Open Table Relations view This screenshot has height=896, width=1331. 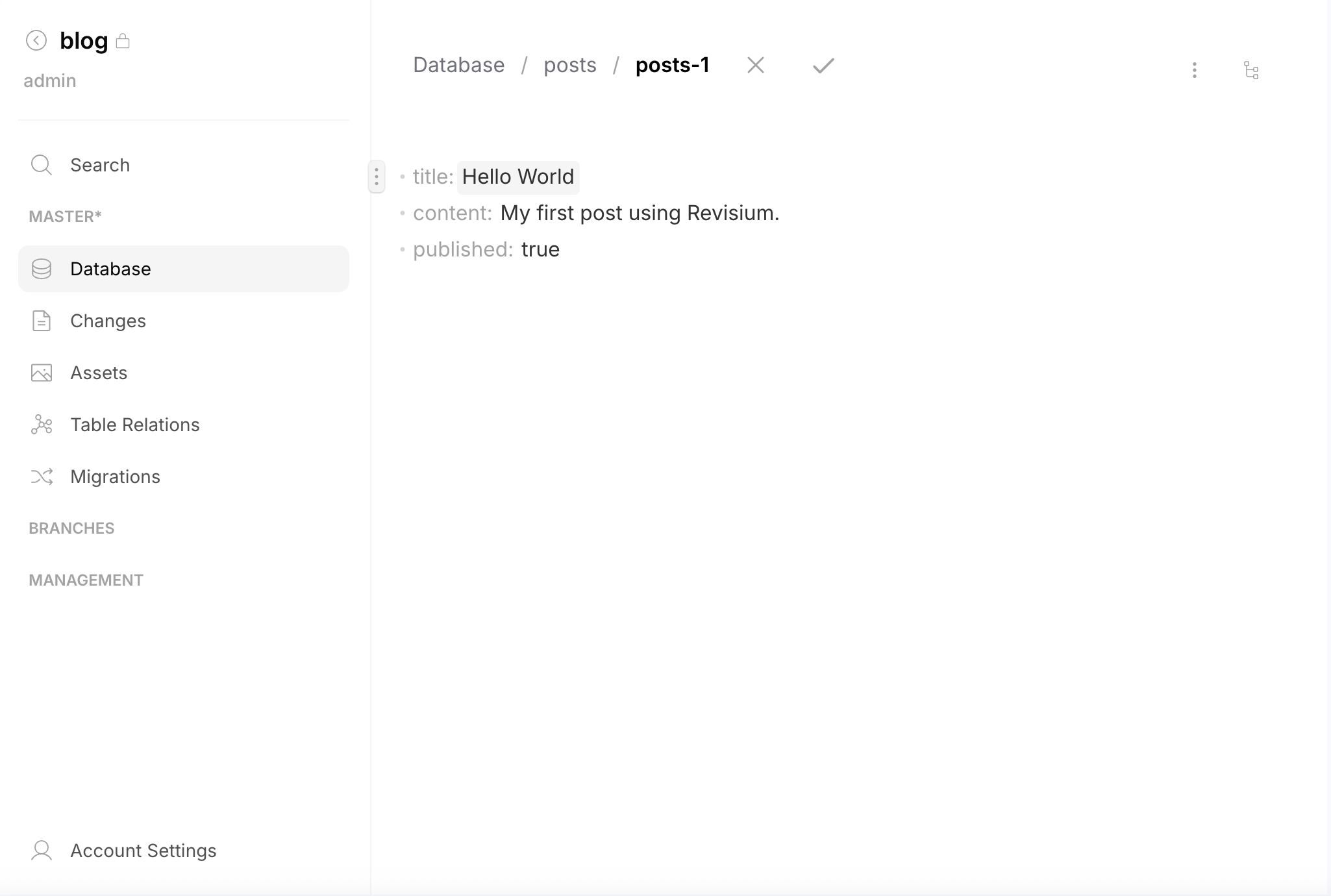tap(134, 424)
